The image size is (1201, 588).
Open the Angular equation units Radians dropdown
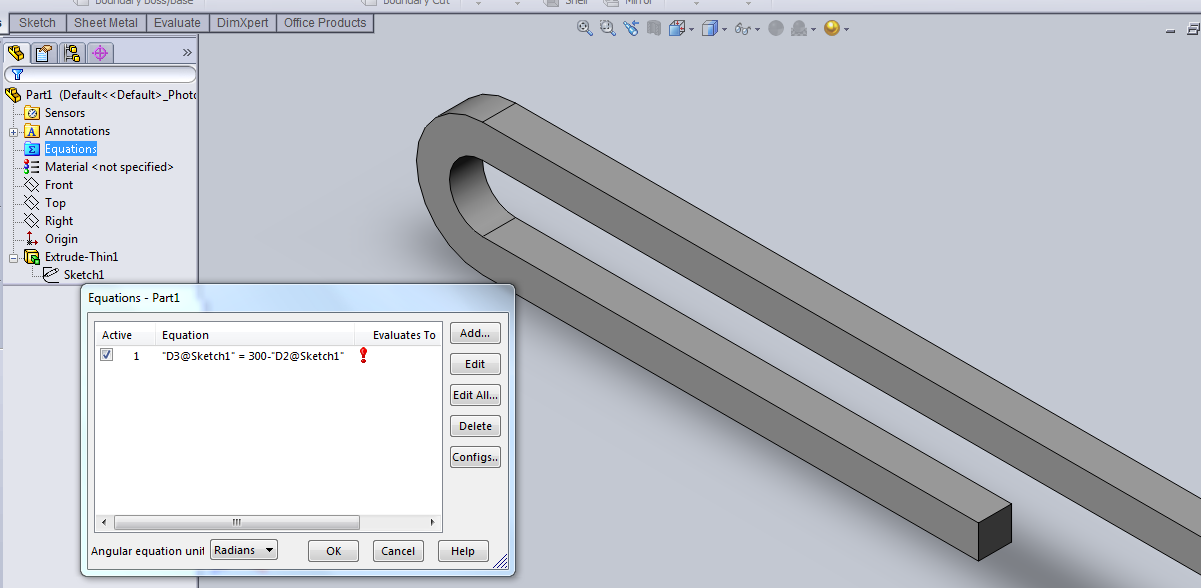[244, 550]
